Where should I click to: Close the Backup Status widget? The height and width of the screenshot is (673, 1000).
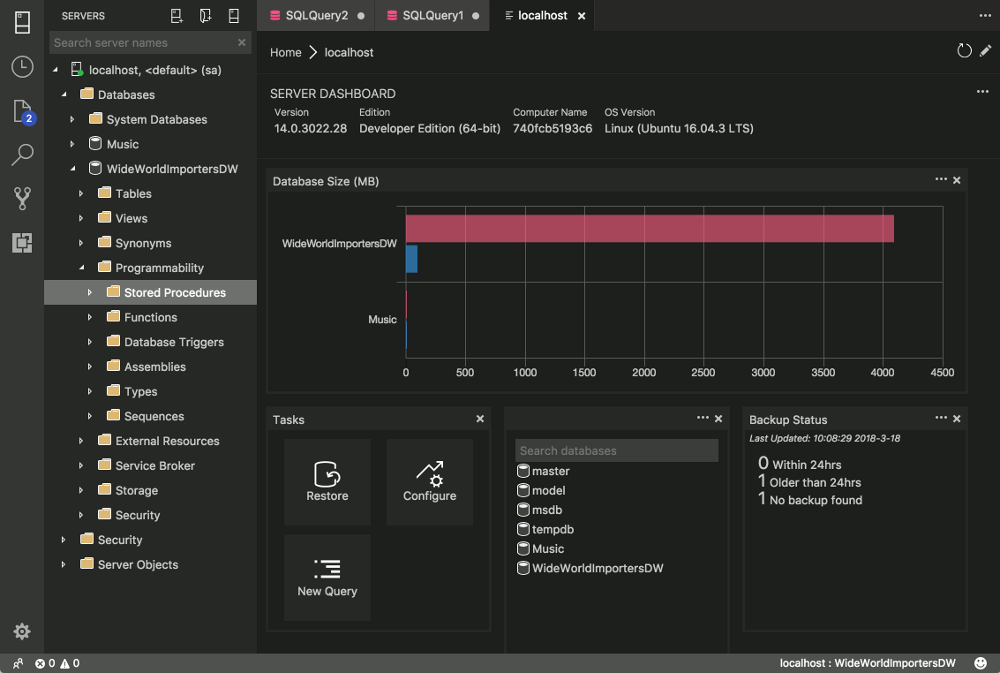point(957,418)
